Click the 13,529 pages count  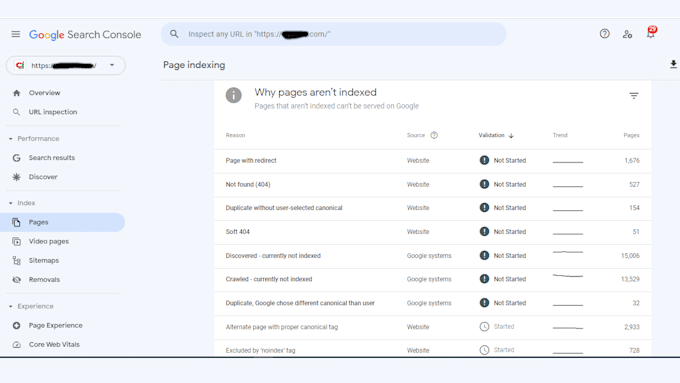click(x=630, y=279)
